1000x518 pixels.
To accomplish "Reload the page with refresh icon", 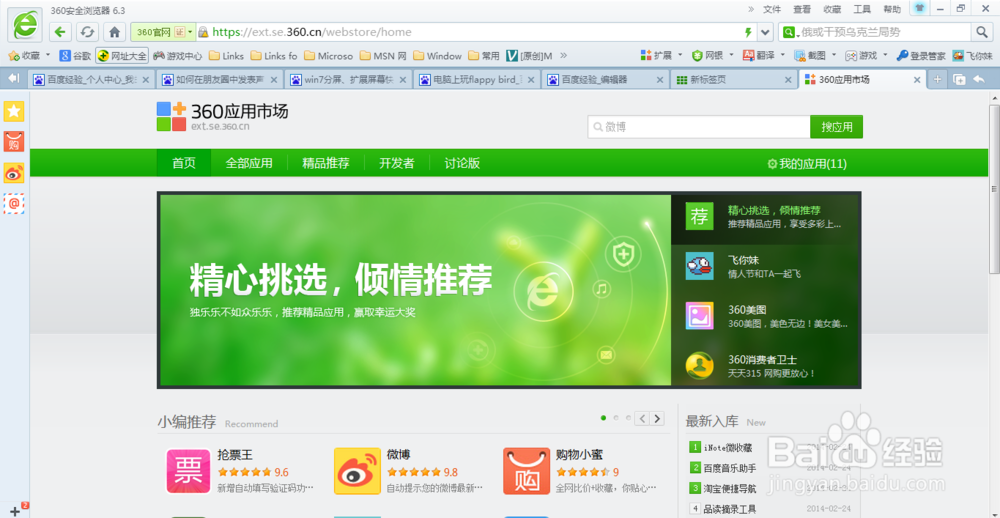I will point(87,32).
